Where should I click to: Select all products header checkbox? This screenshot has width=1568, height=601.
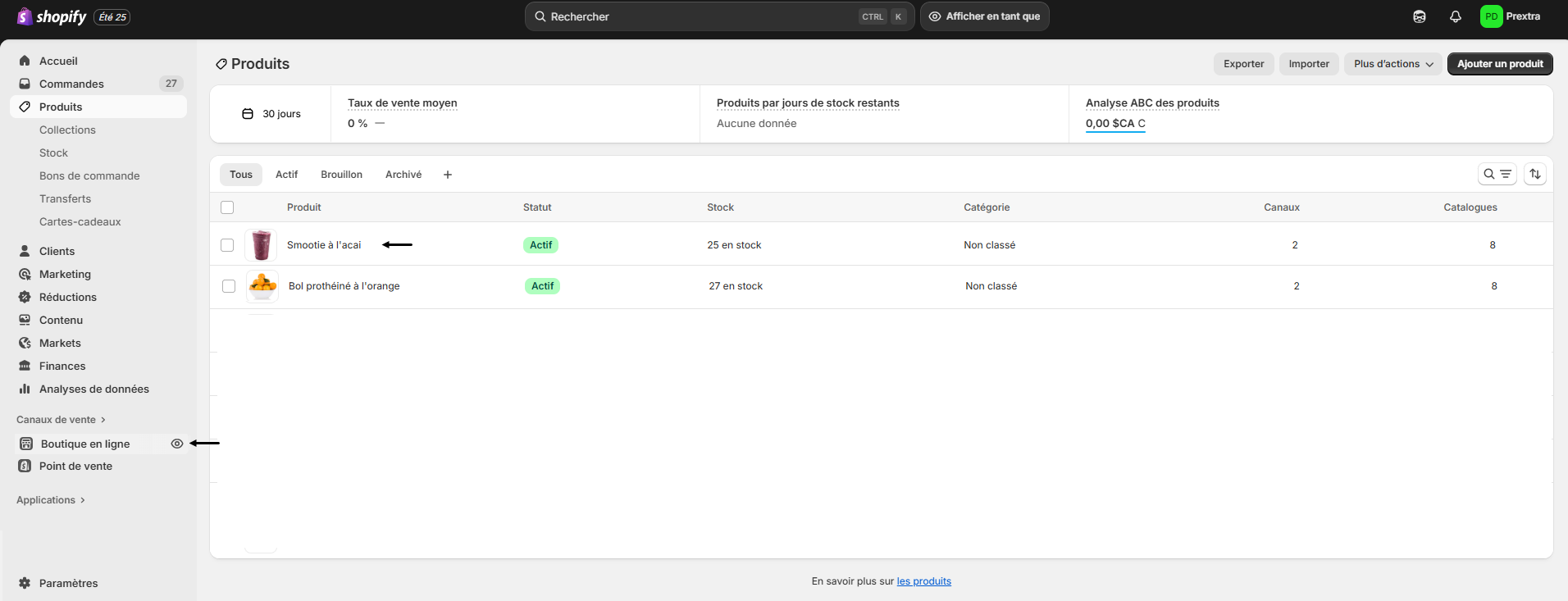(227, 207)
